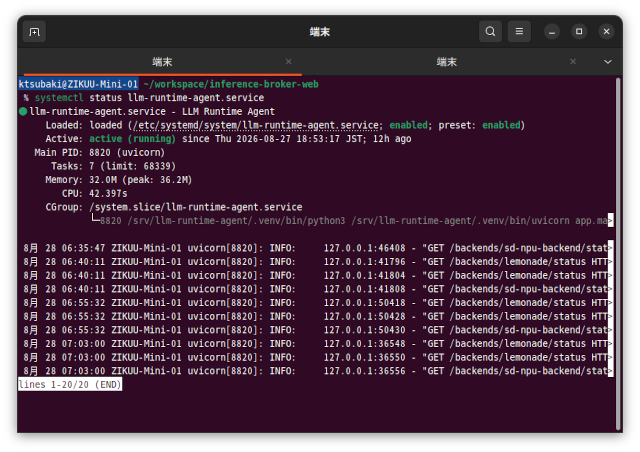Click the 'preset: enabled' text
The image size is (640, 452).
[480, 125]
